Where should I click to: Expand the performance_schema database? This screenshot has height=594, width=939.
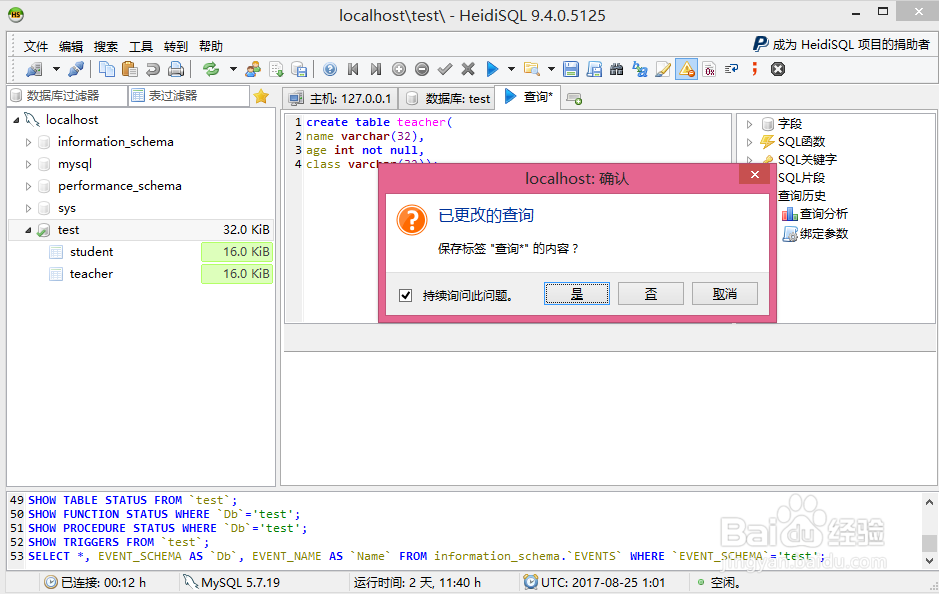tap(28, 186)
